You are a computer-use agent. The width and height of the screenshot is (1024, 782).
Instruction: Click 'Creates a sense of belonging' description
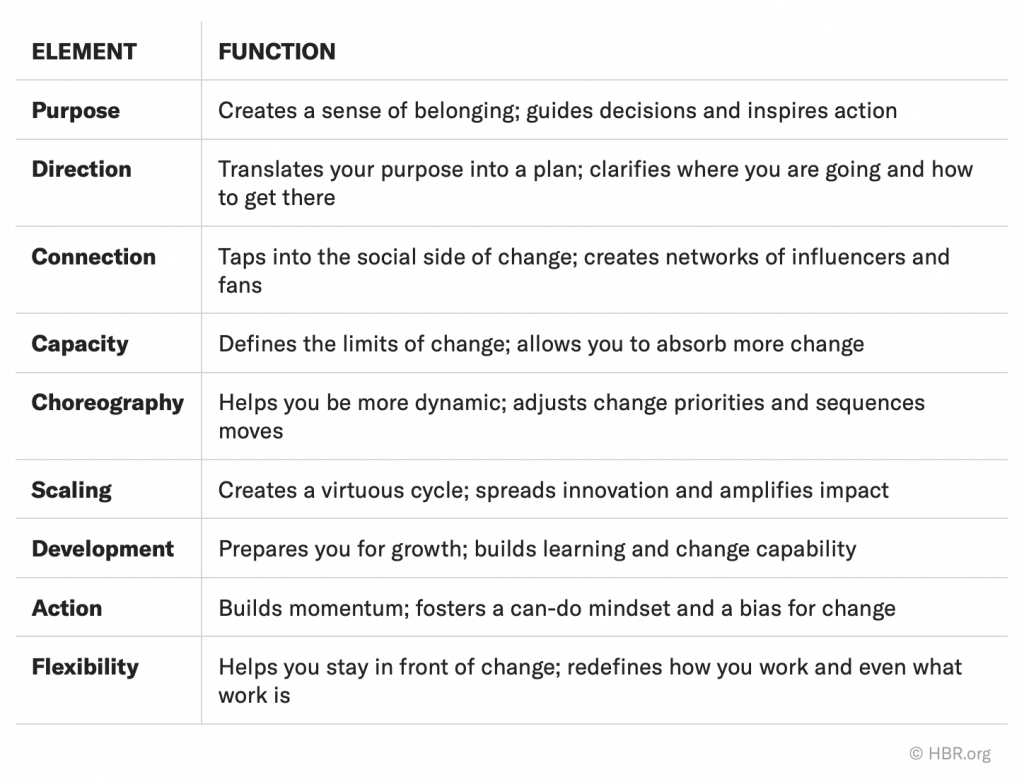tap(557, 111)
